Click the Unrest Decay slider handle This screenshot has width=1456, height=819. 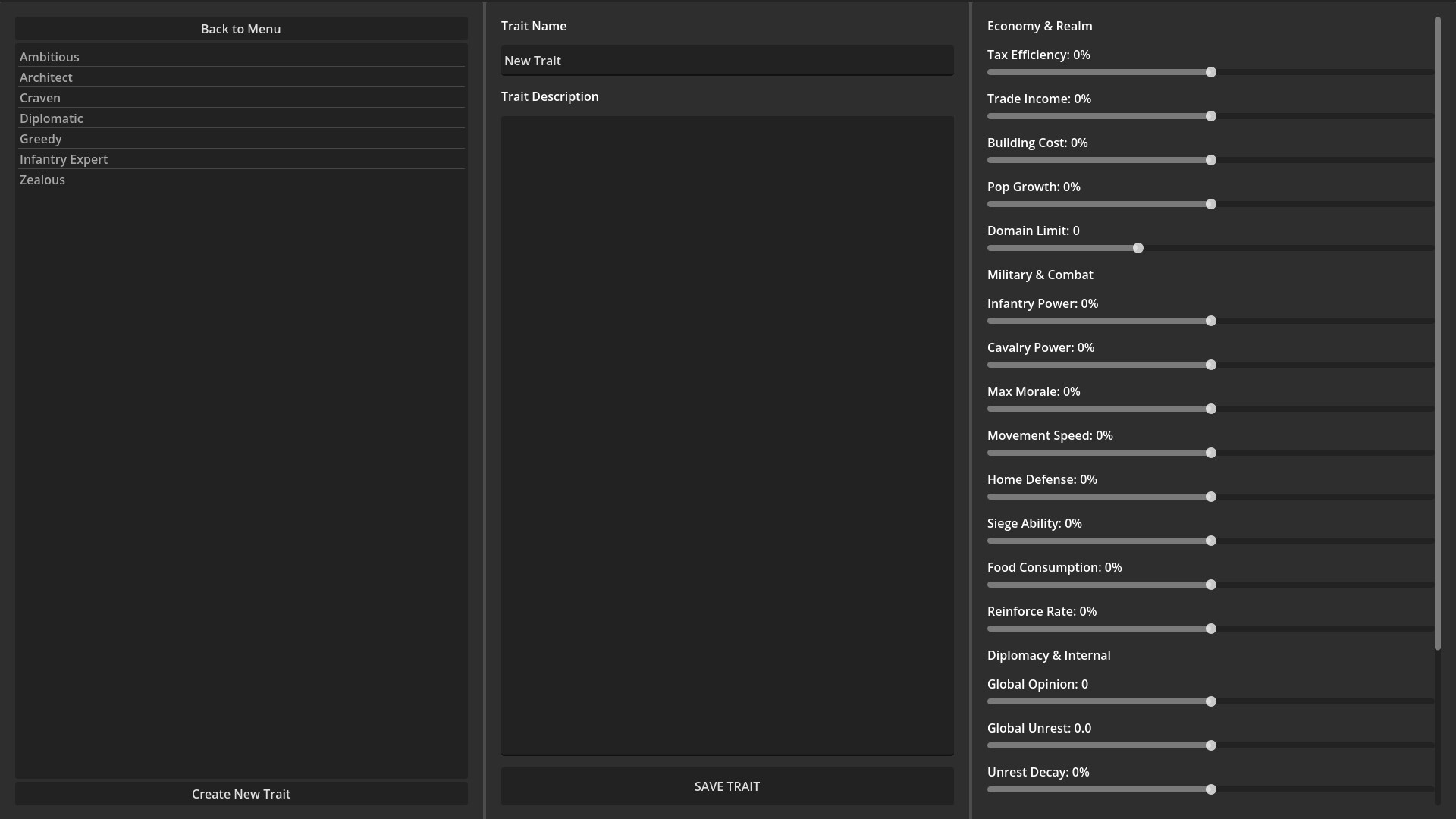tap(1211, 789)
